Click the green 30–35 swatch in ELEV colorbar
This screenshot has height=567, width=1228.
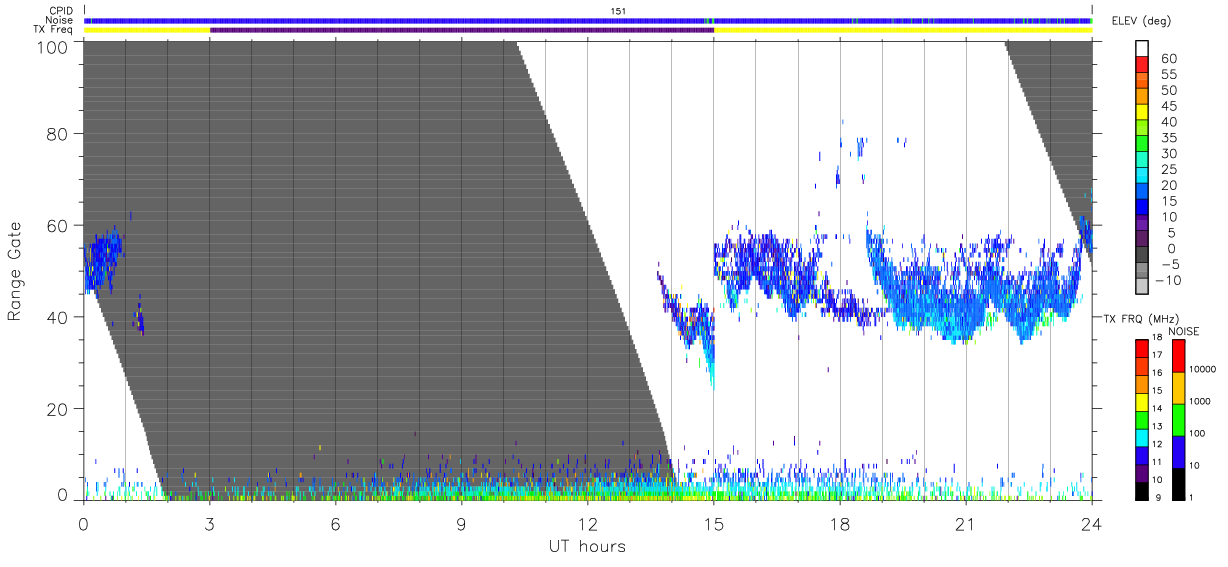point(1142,146)
